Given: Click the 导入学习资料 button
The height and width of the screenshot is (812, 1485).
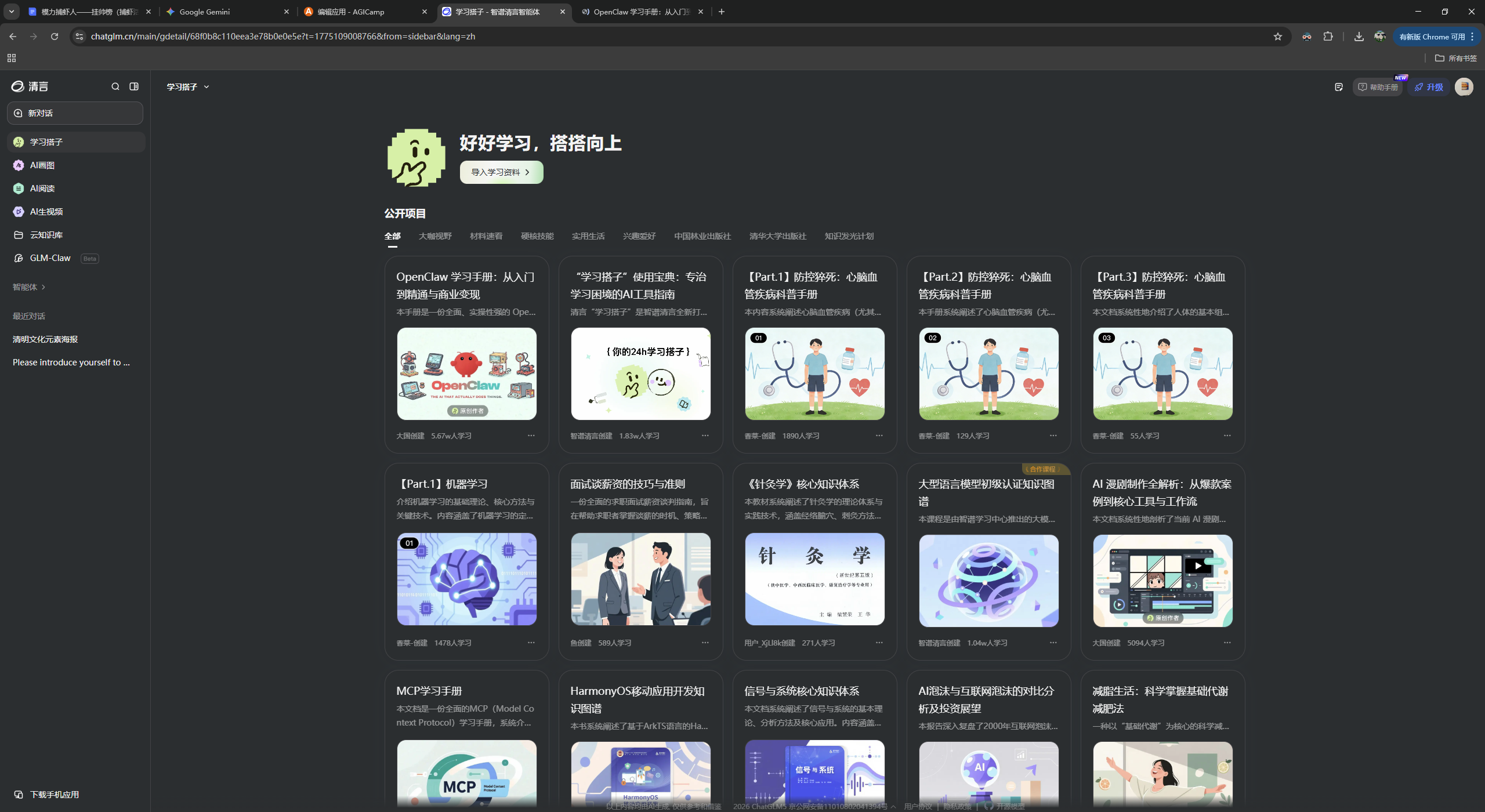Looking at the screenshot, I should pyautogui.click(x=501, y=172).
